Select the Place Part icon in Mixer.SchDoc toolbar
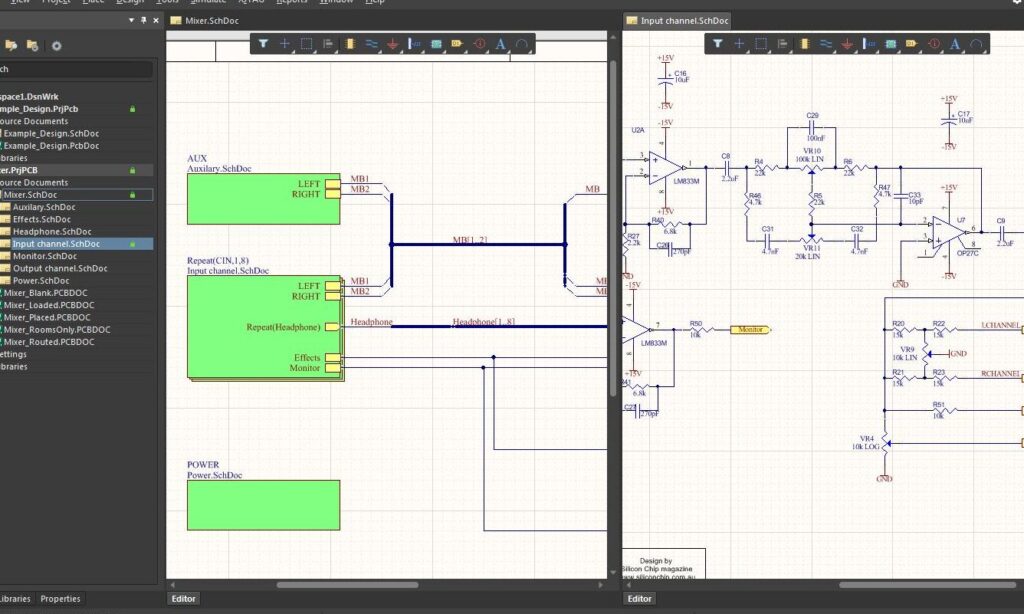The image size is (1024, 614). click(350, 44)
